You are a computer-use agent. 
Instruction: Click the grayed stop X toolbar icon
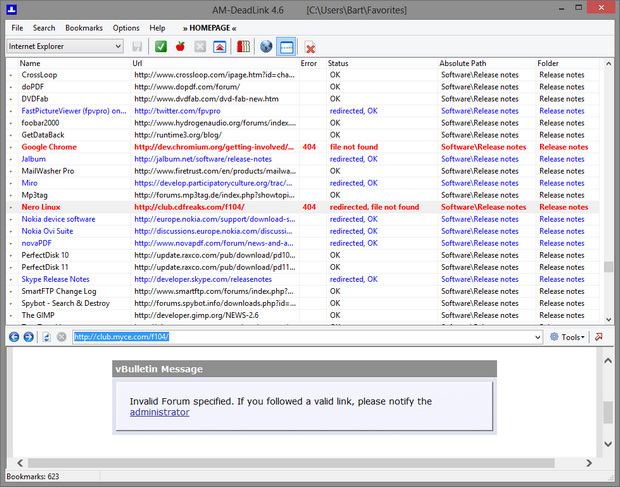pos(200,47)
